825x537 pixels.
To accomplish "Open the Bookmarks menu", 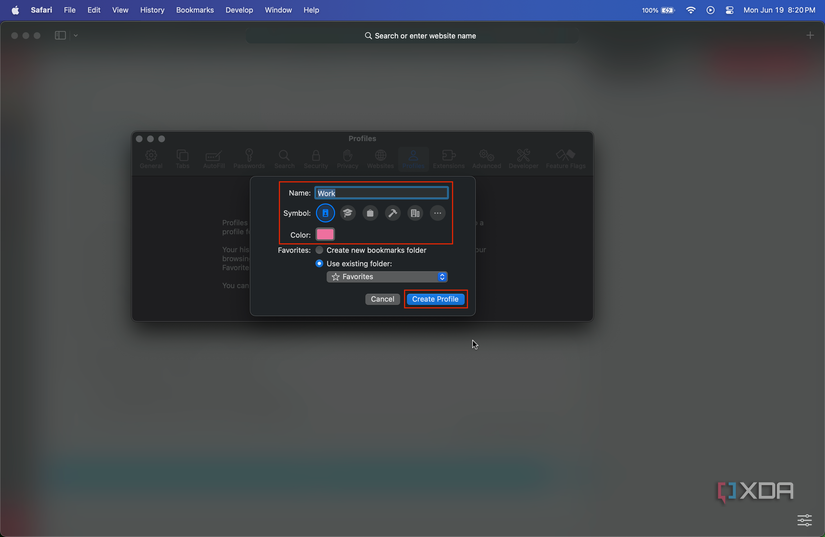I will [195, 10].
